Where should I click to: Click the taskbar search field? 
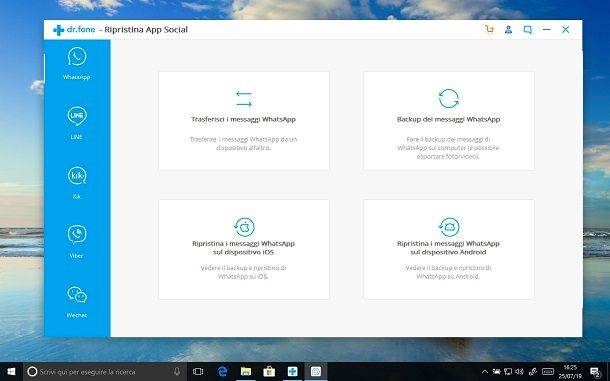click(x=105, y=372)
